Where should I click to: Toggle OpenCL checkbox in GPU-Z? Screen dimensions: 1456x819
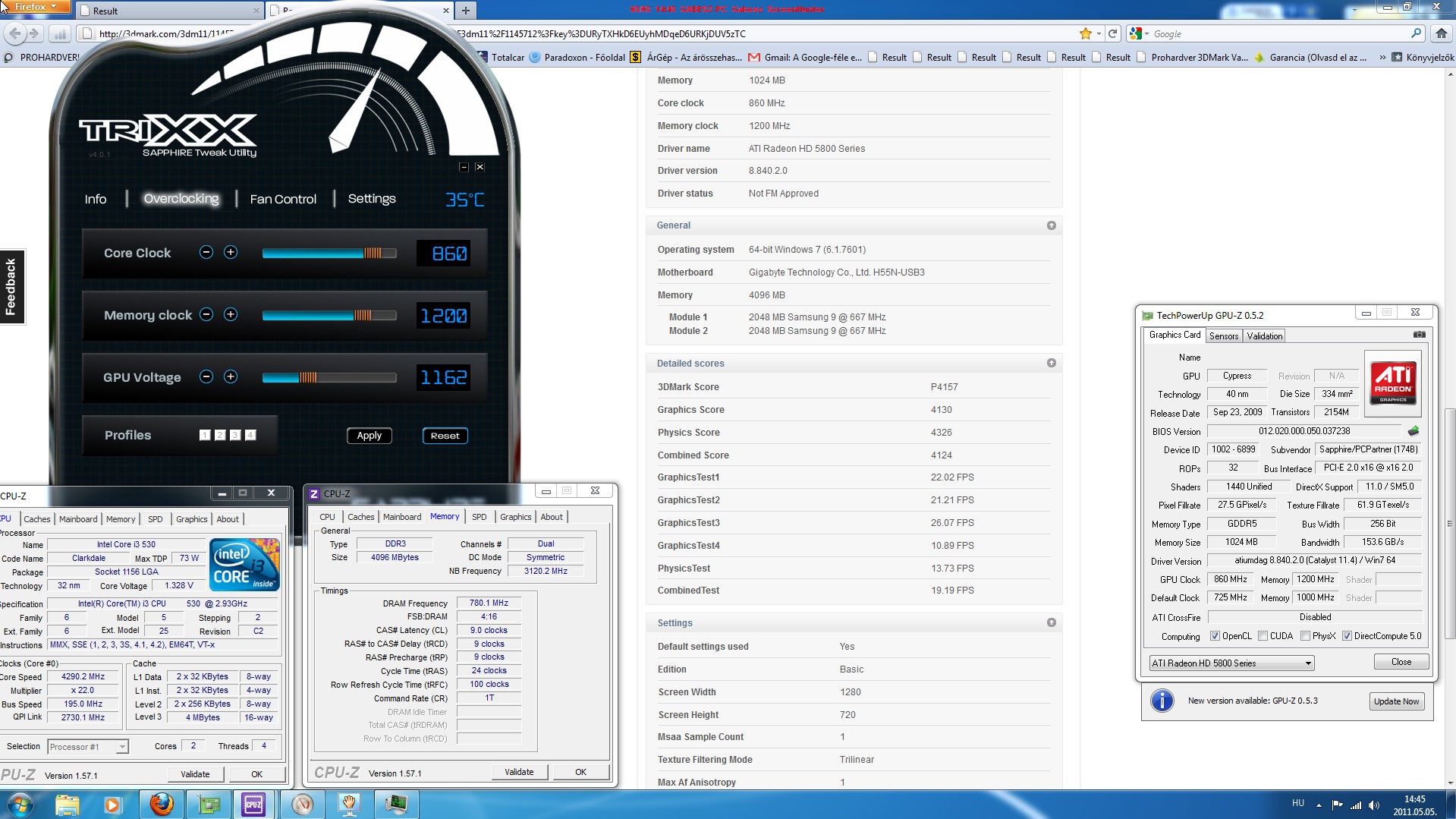(x=1215, y=636)
